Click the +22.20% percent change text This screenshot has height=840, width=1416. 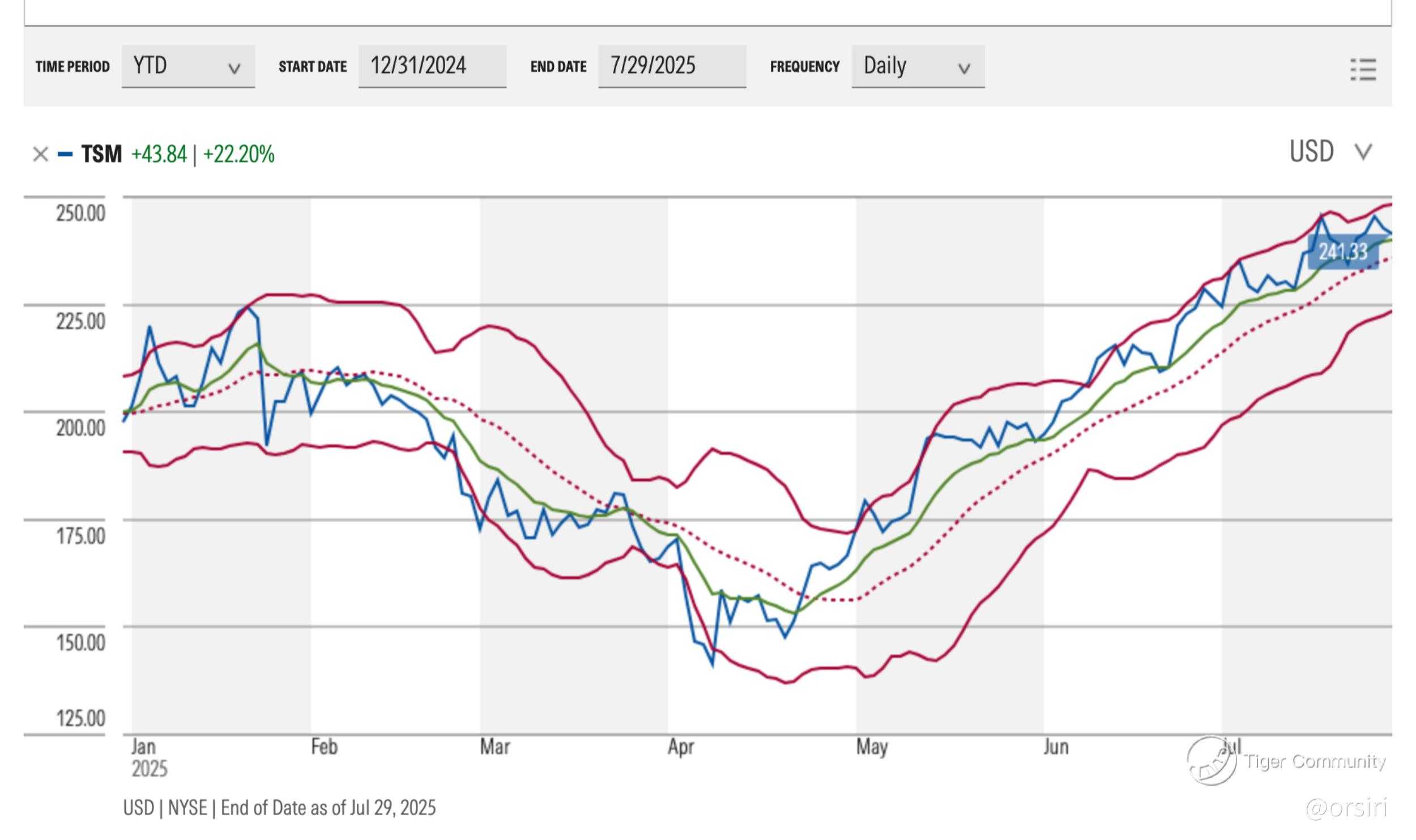pyautogui.click(x=238, y=154)
